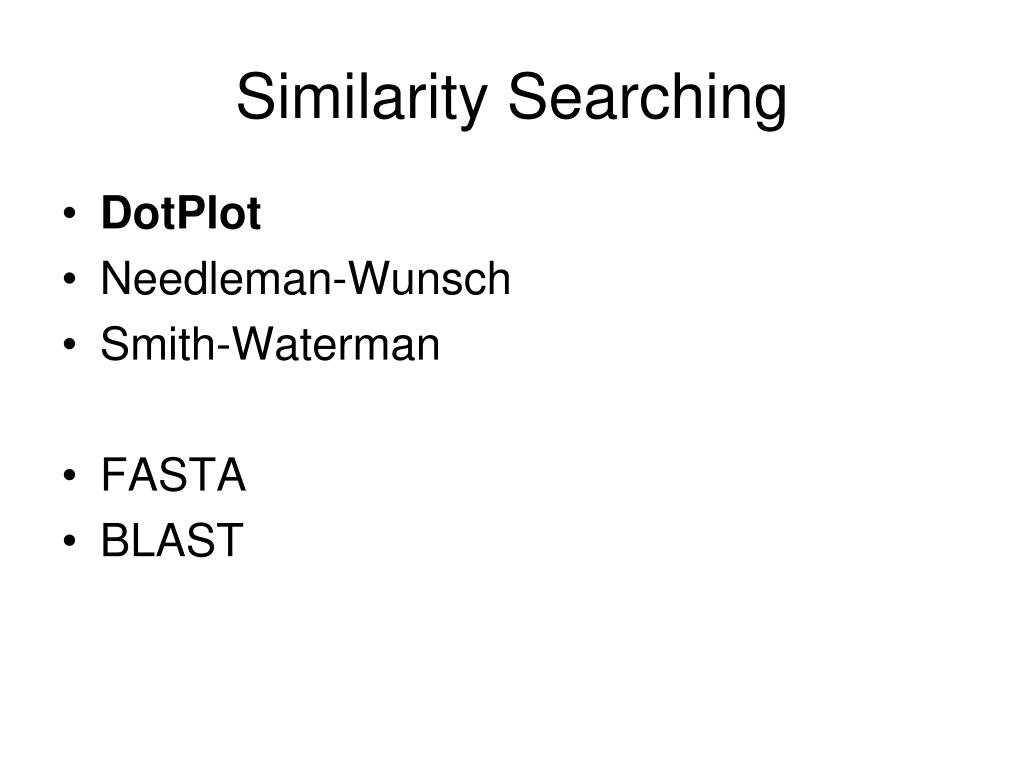Click the bullet dot before Needleman-Wunsch

(70, 279)
